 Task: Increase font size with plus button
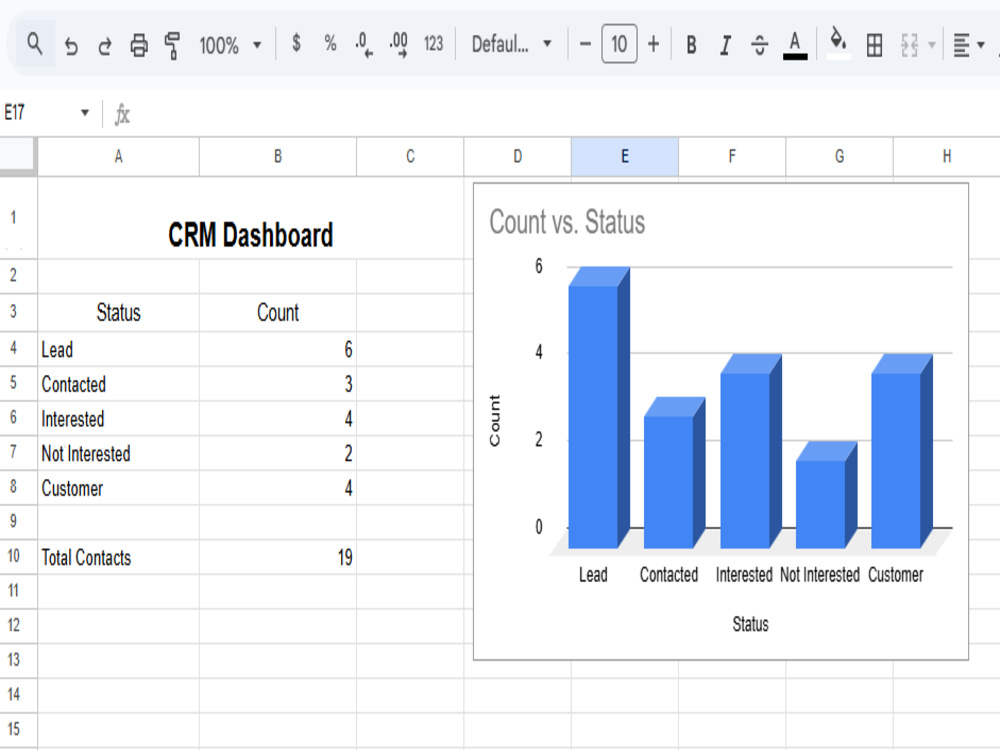pos(653,44)
